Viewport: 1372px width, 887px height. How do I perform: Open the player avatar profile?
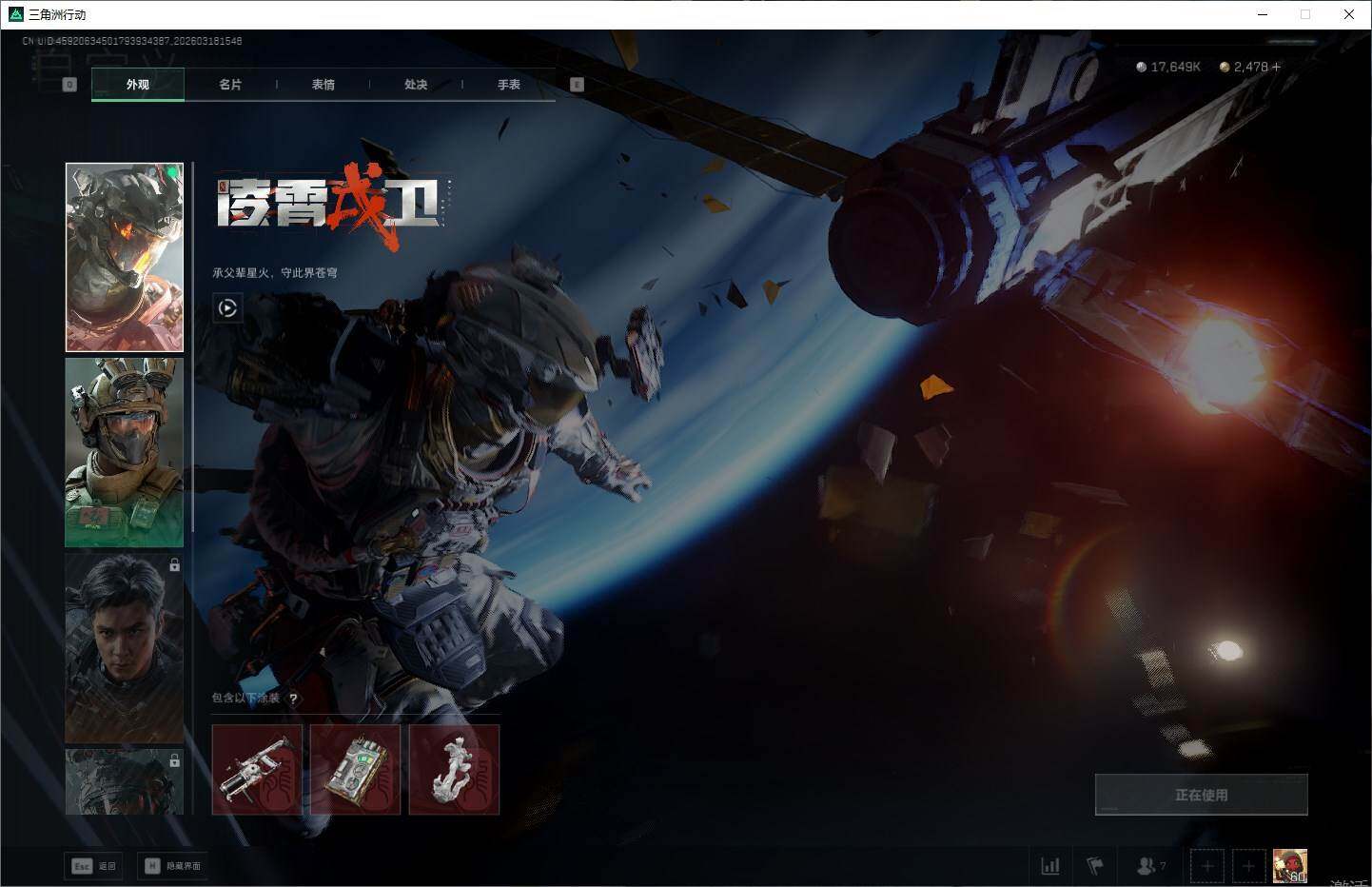pos(1290,866)
